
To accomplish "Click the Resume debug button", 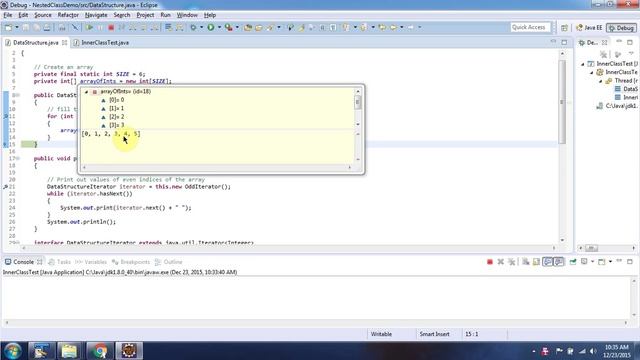I will click(89, 27).
